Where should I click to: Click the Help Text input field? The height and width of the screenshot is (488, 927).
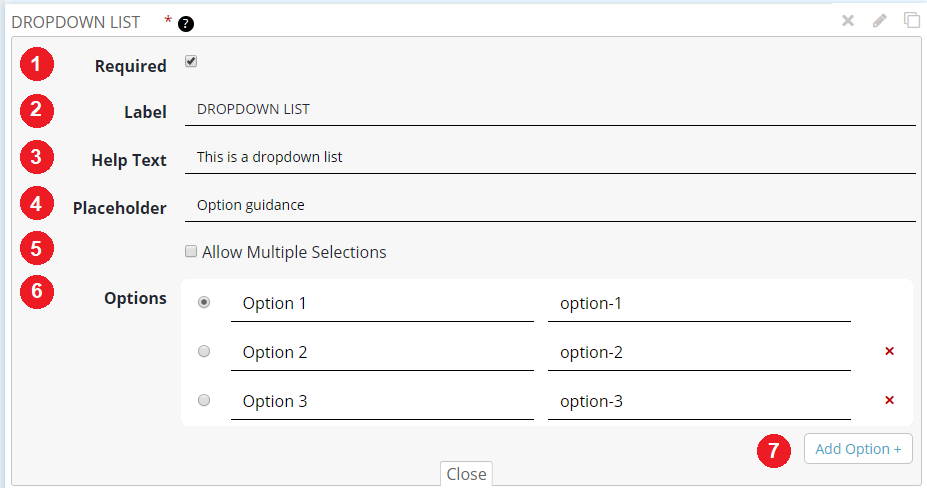point(550,157)
